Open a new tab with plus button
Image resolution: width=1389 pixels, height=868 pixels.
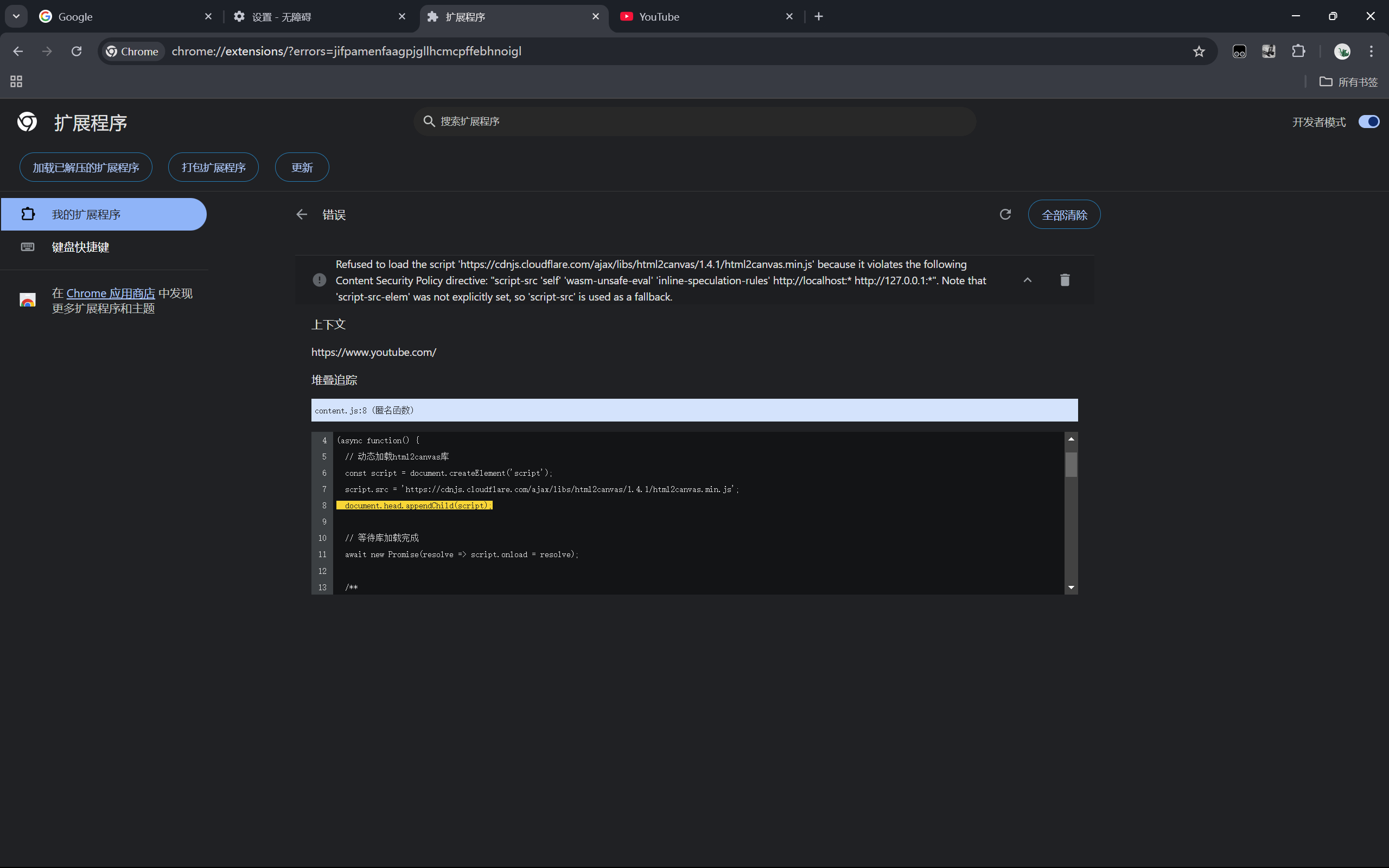[x=818, y=17]
